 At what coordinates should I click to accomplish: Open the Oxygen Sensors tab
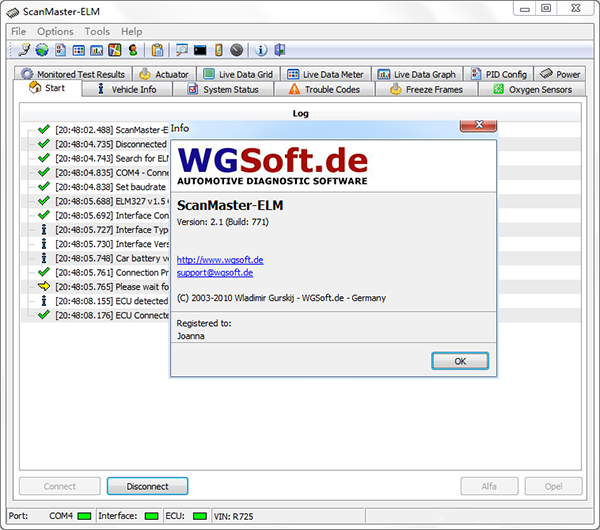coord(532,89)
